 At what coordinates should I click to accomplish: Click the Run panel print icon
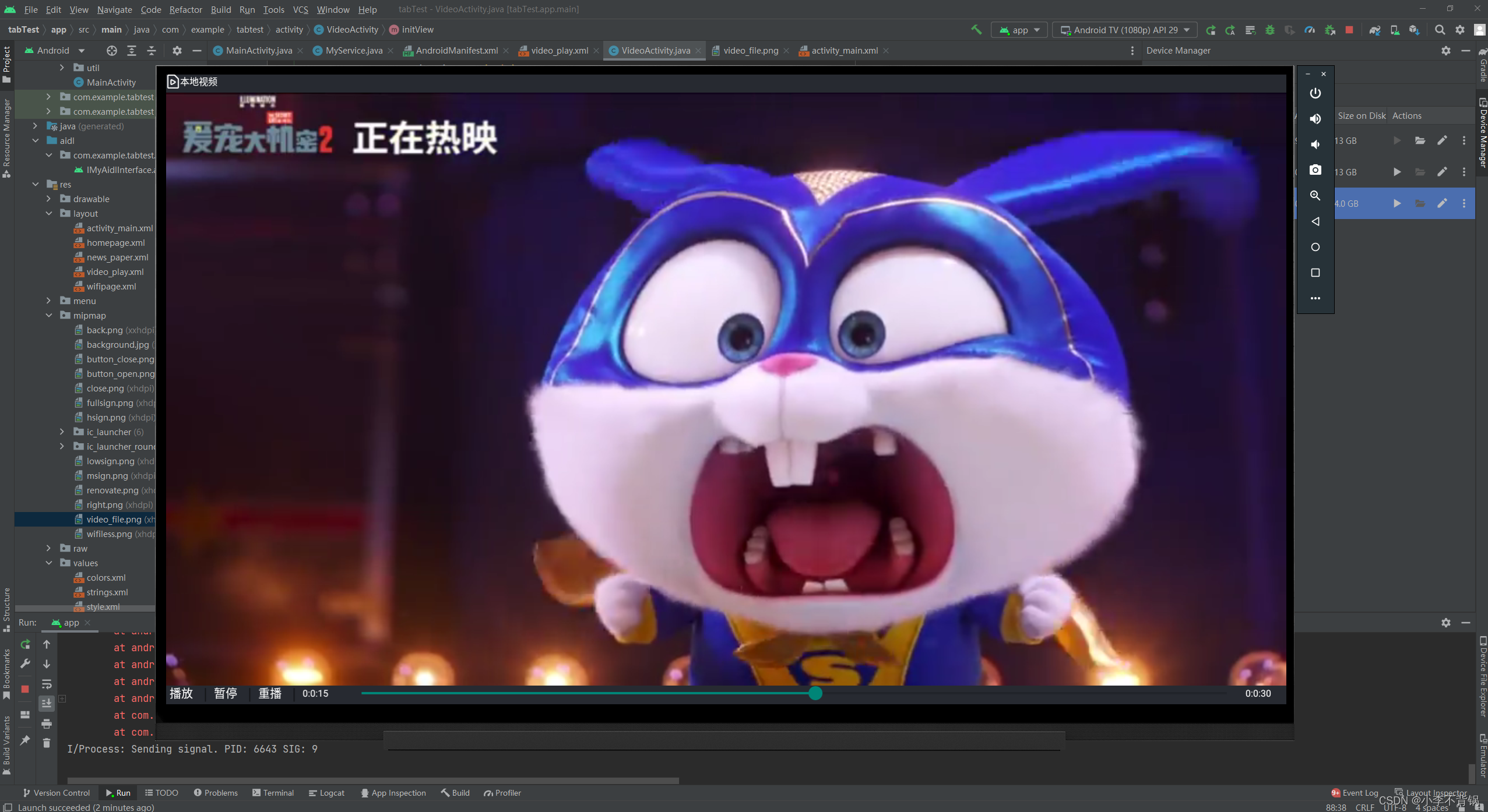47,723
